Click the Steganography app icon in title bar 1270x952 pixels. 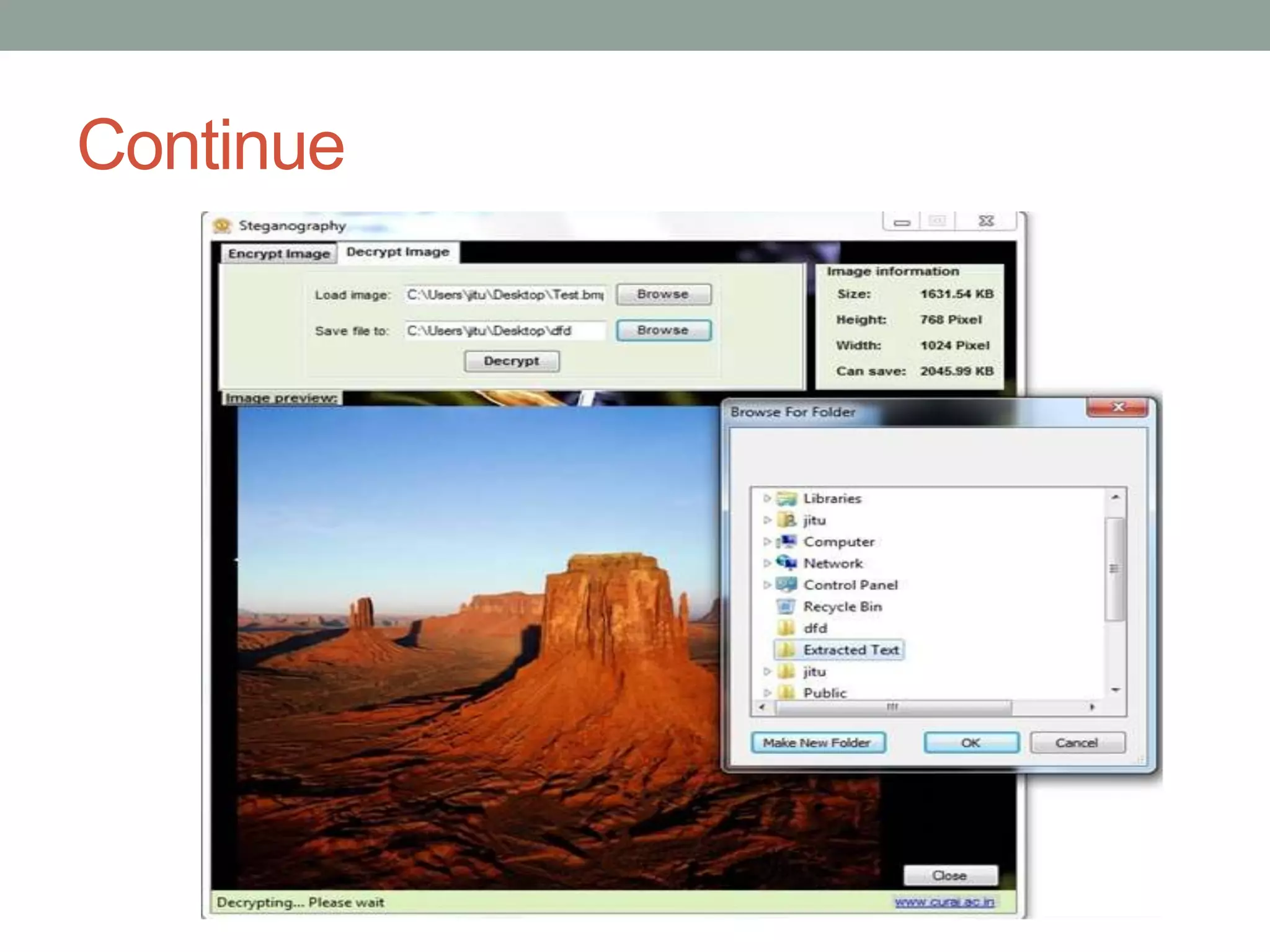[221, 226]
